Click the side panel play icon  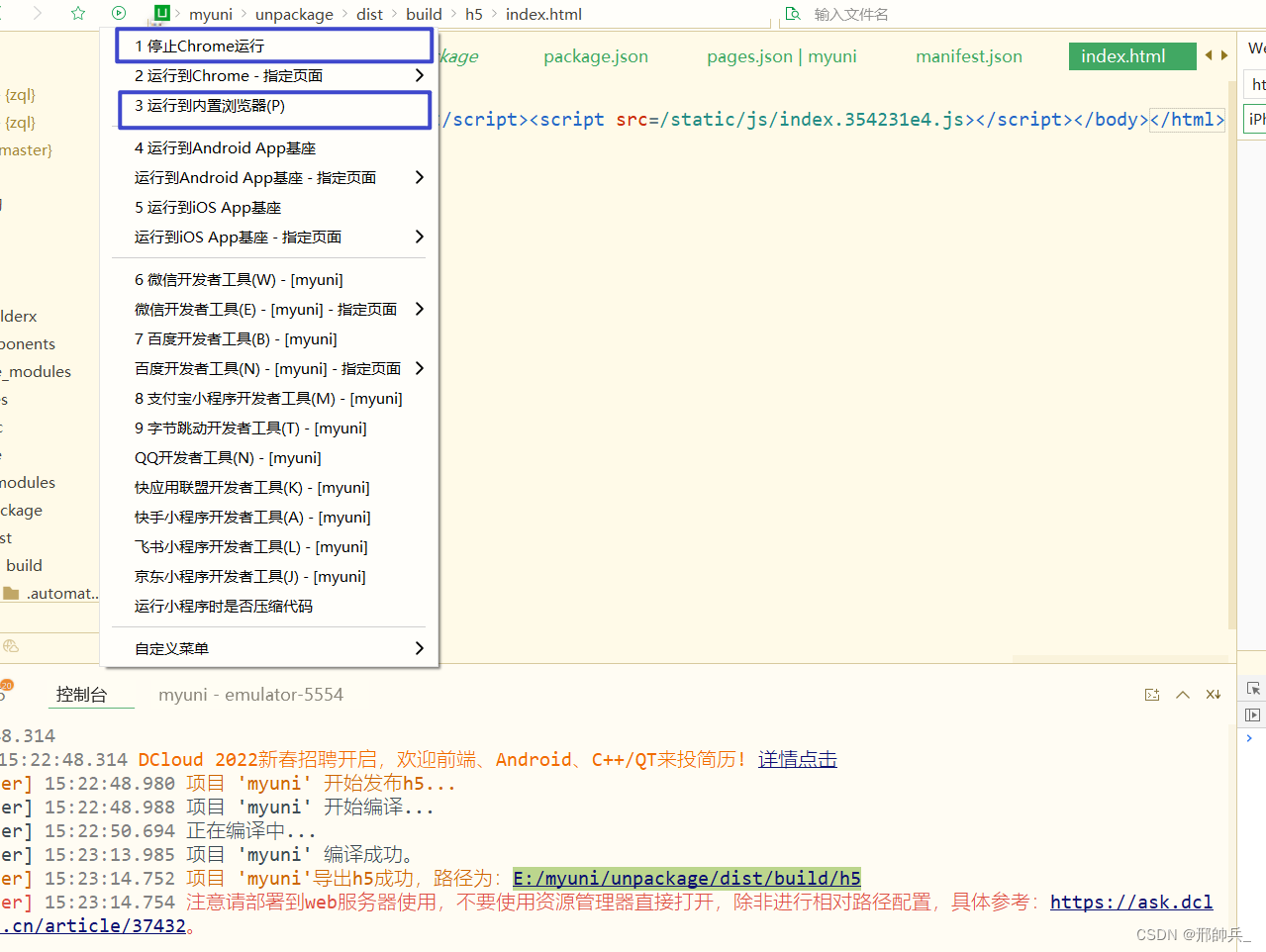[1253, 714]
